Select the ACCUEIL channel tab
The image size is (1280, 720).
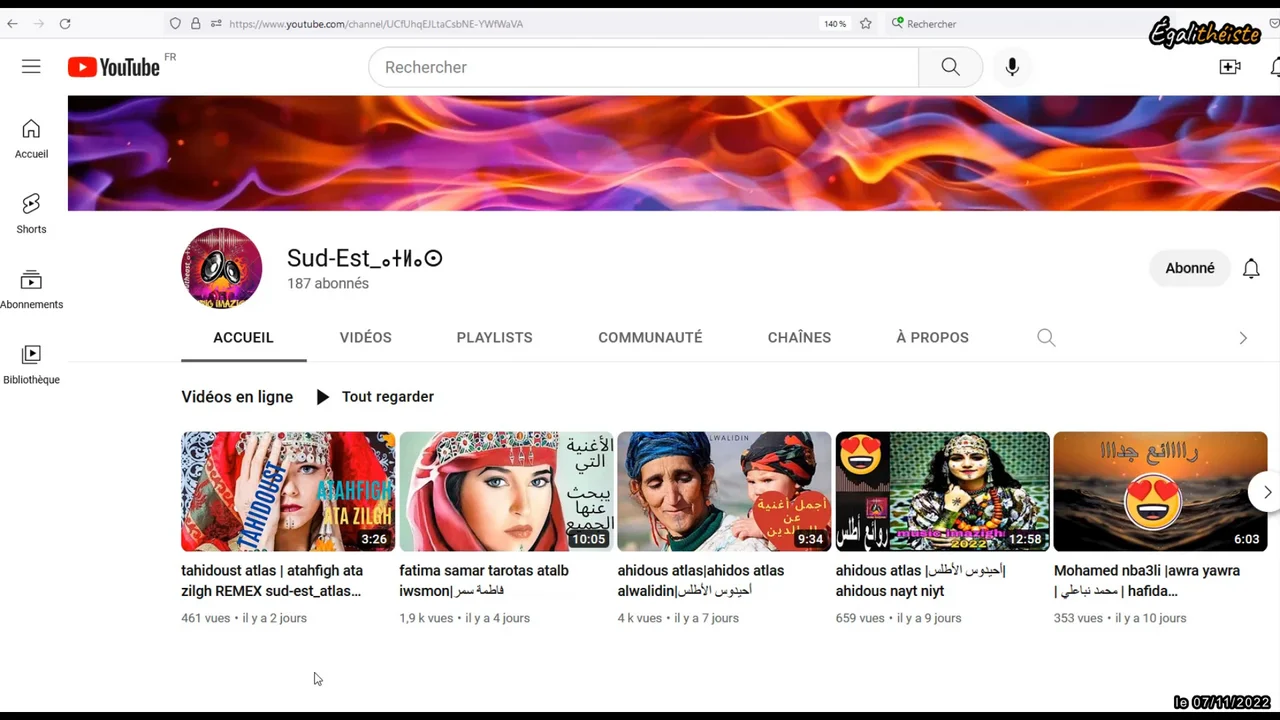click(243, 338)
